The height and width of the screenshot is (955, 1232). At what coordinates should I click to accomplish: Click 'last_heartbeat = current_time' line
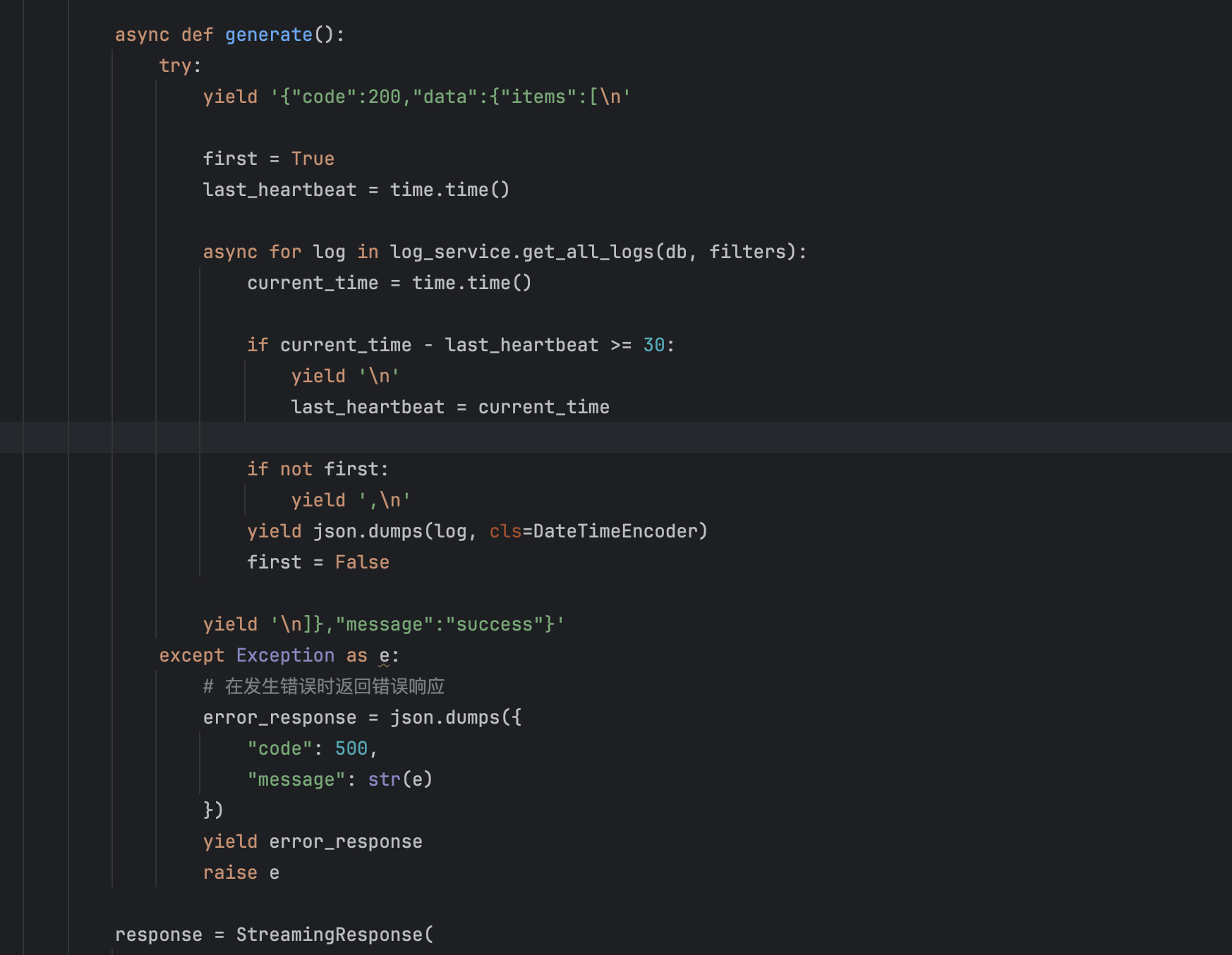(x=450, y=407)
